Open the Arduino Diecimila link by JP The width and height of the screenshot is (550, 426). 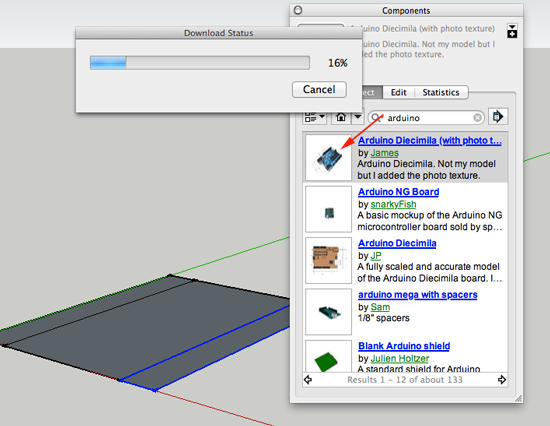pyautogui.click(x=397, y=243)
